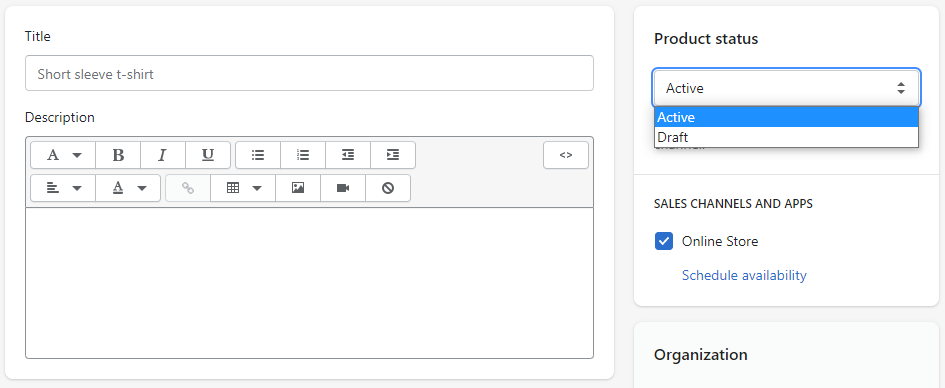Choose Active in the status list
Screen dimensions: 945x388
(786, 117)
